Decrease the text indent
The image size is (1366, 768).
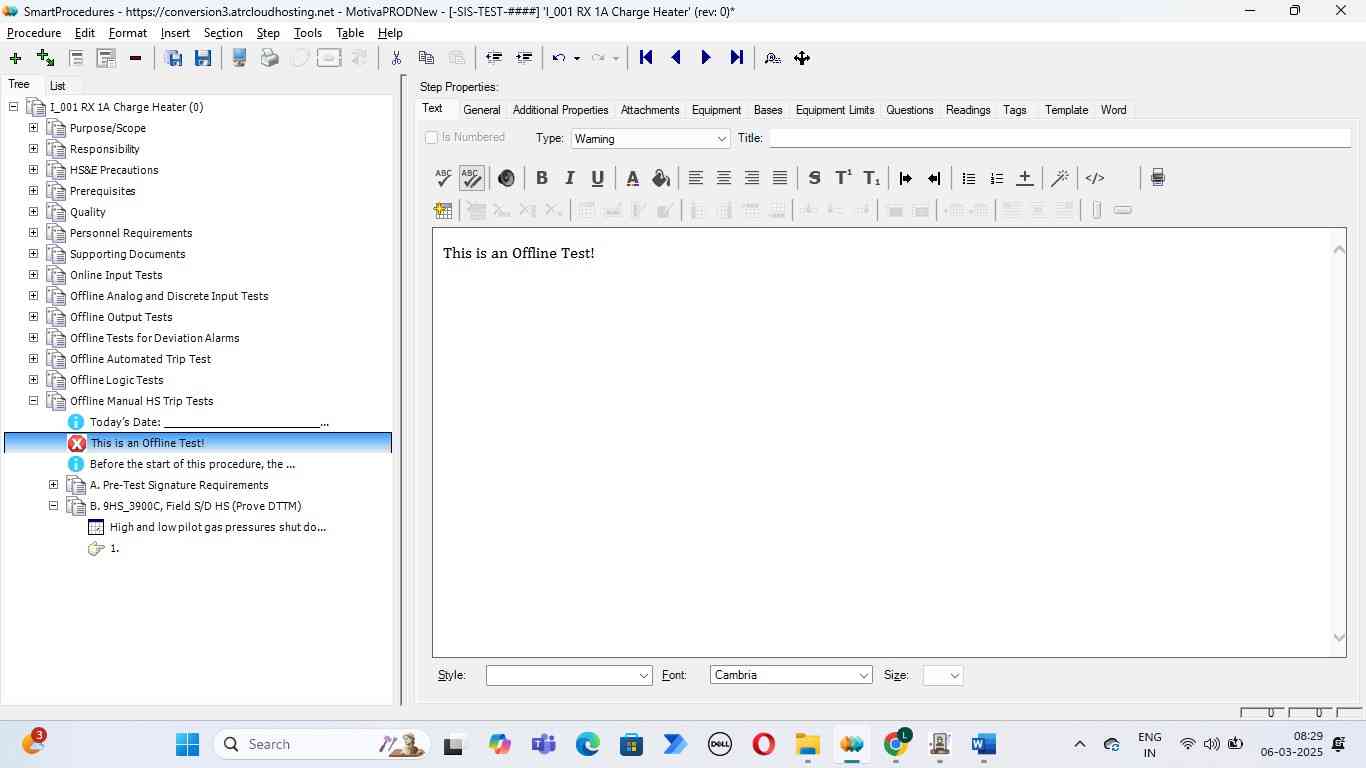pos(934,178)
